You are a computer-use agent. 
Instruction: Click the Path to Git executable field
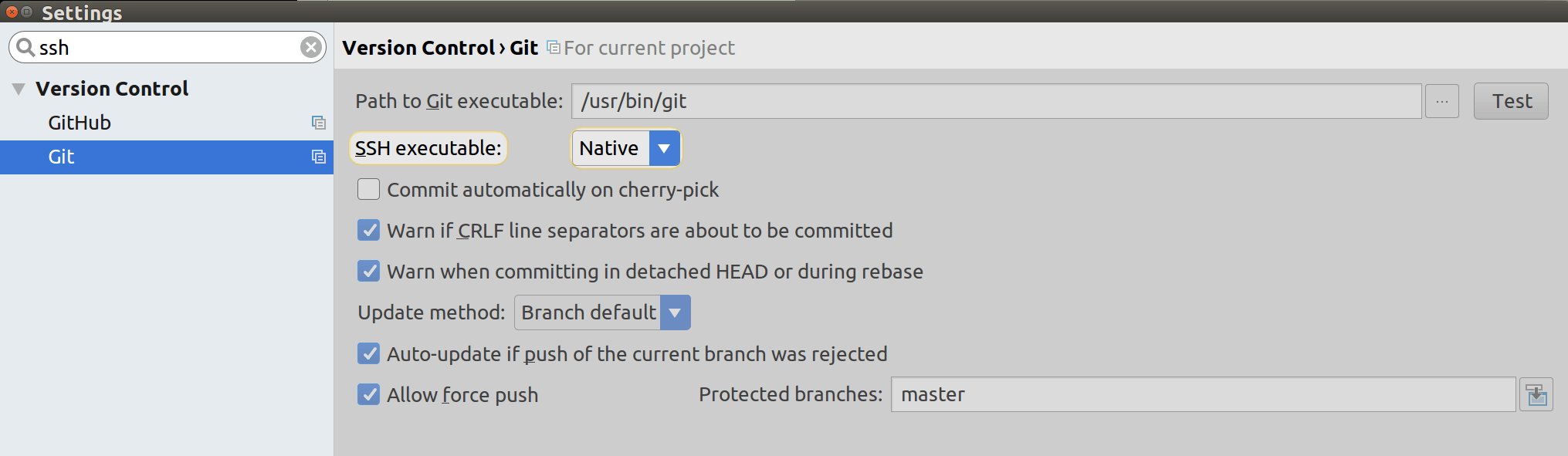pyautogui.click(x=995, y=102)
